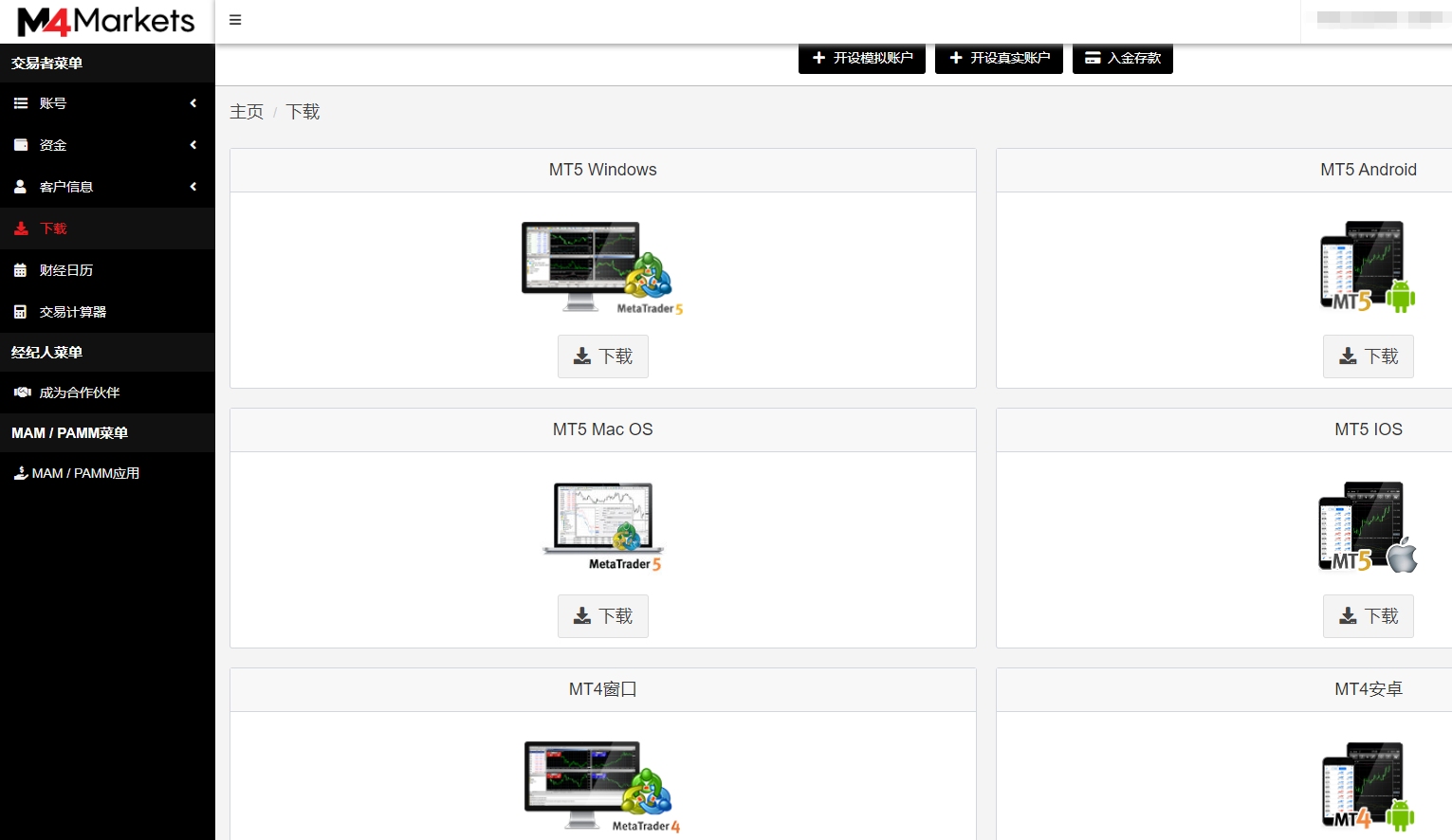Click the MT4安卓 card title
1452x840 pixels.
pos(1369,689)
